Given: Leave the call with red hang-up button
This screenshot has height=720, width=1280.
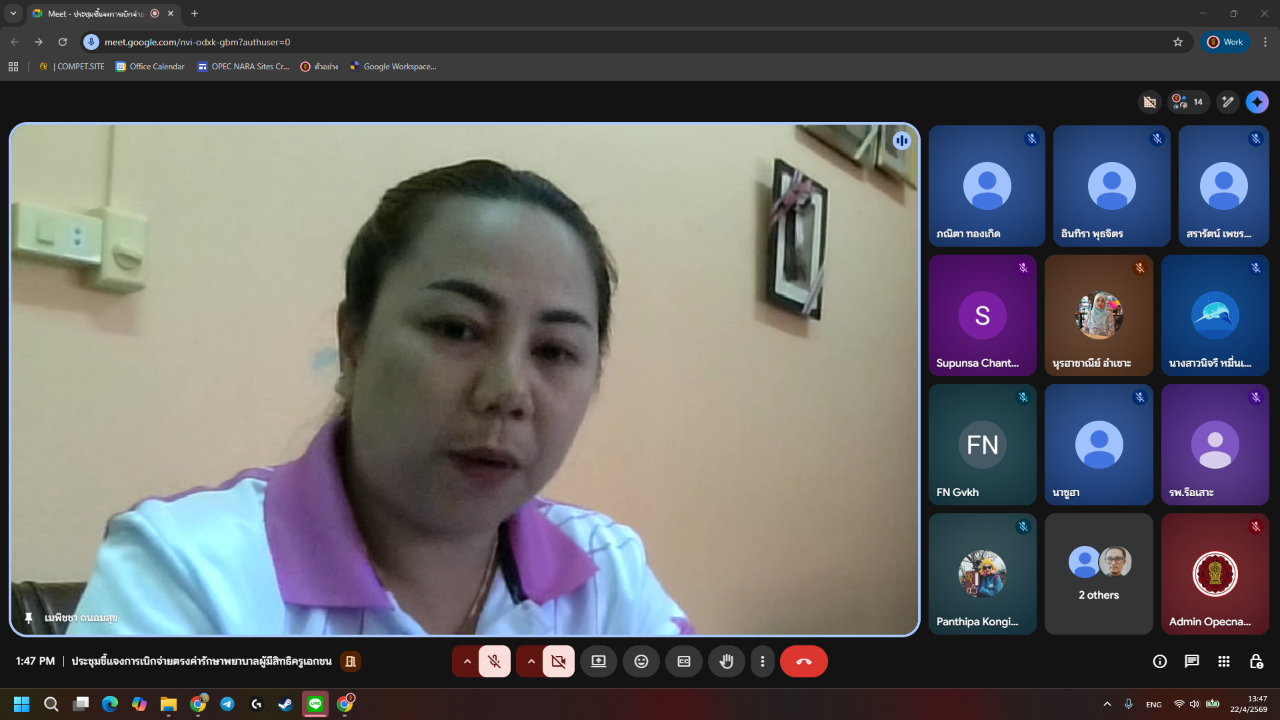Looking at the screenshot, I should [803, 661].
